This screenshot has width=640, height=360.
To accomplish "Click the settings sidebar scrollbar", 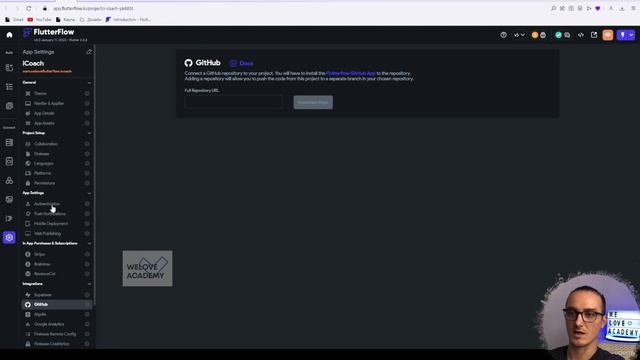I will pos(95,176).
